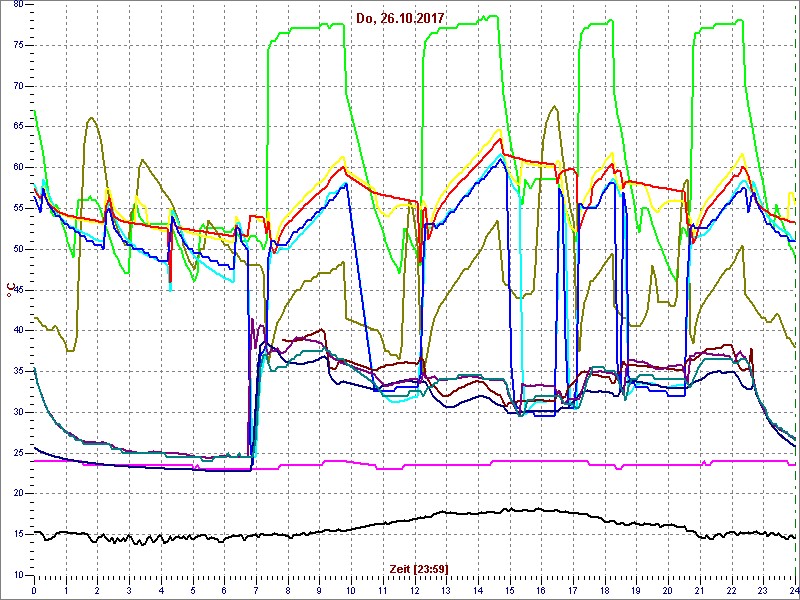Image resolution: width=800 pixels, height=600 pixels.
Task: Click hour '22' on the time axis
Action: click(x=732, y=590)
